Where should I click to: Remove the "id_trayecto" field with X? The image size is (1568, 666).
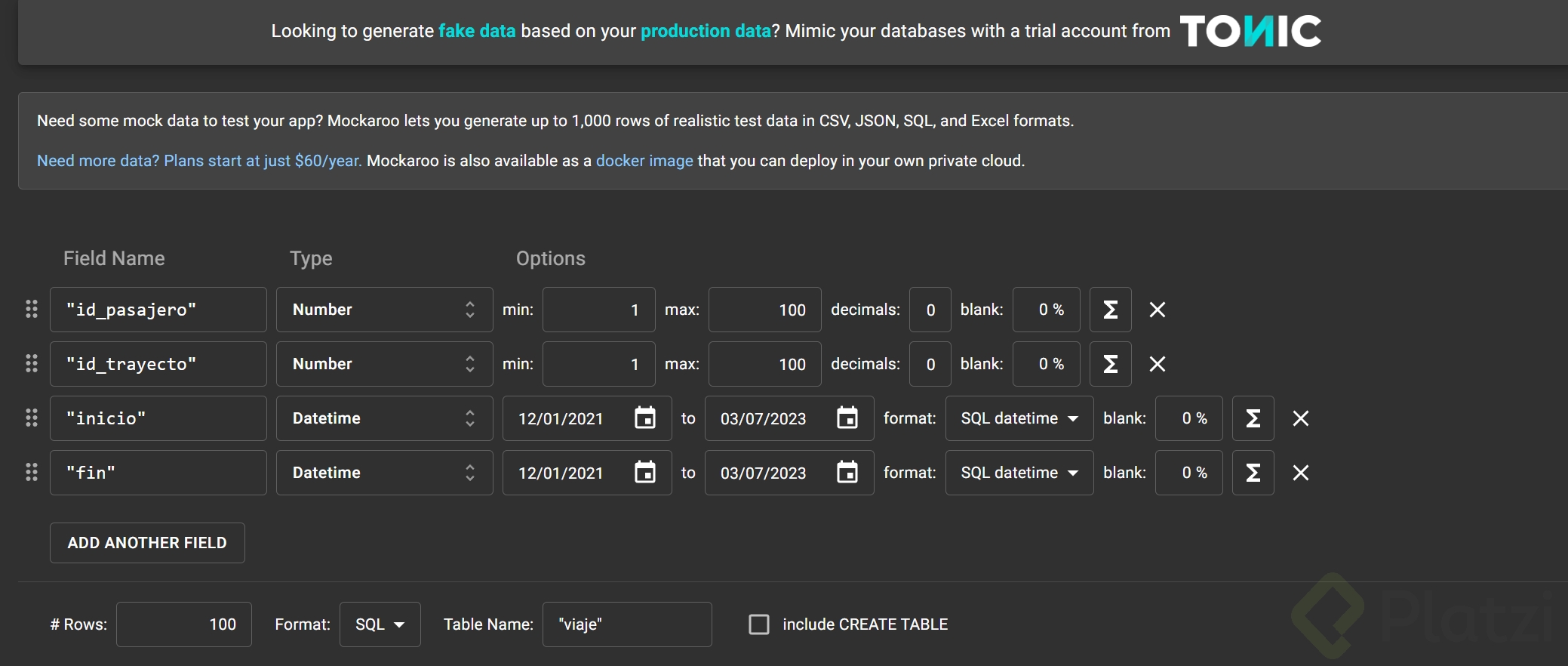[x=1158, y=364]
